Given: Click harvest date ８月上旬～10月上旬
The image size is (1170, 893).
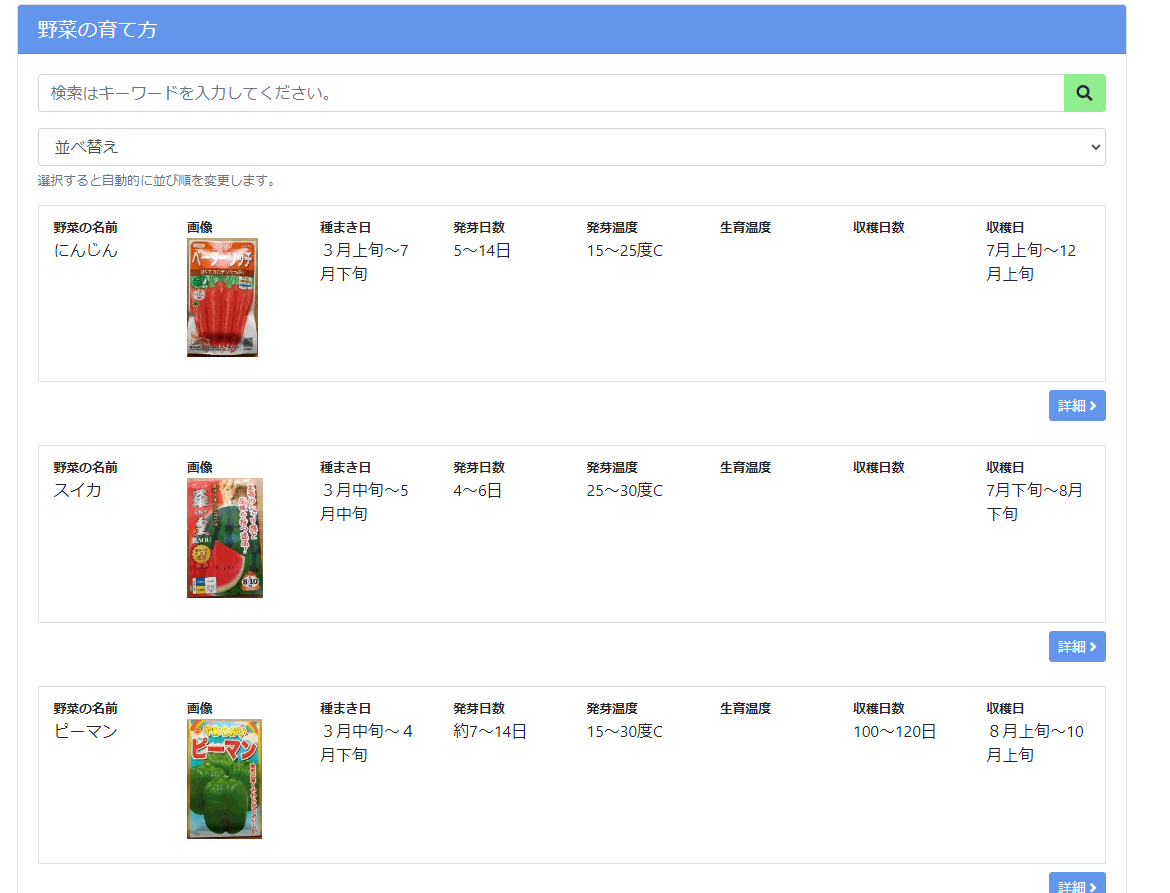Looking at the screenshot, I should tap(1035, 743).
